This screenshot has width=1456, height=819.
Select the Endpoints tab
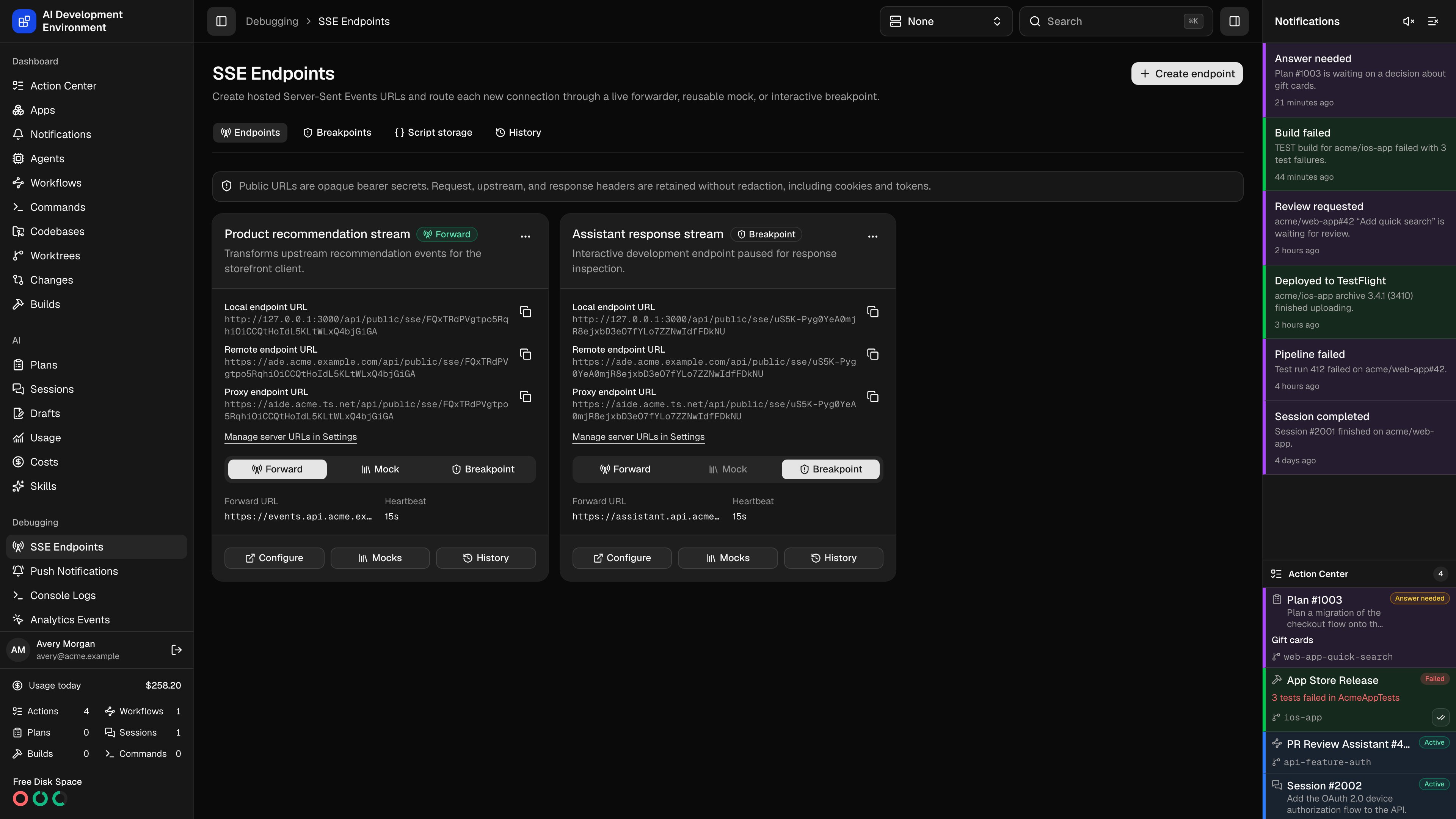coord(250,132)
